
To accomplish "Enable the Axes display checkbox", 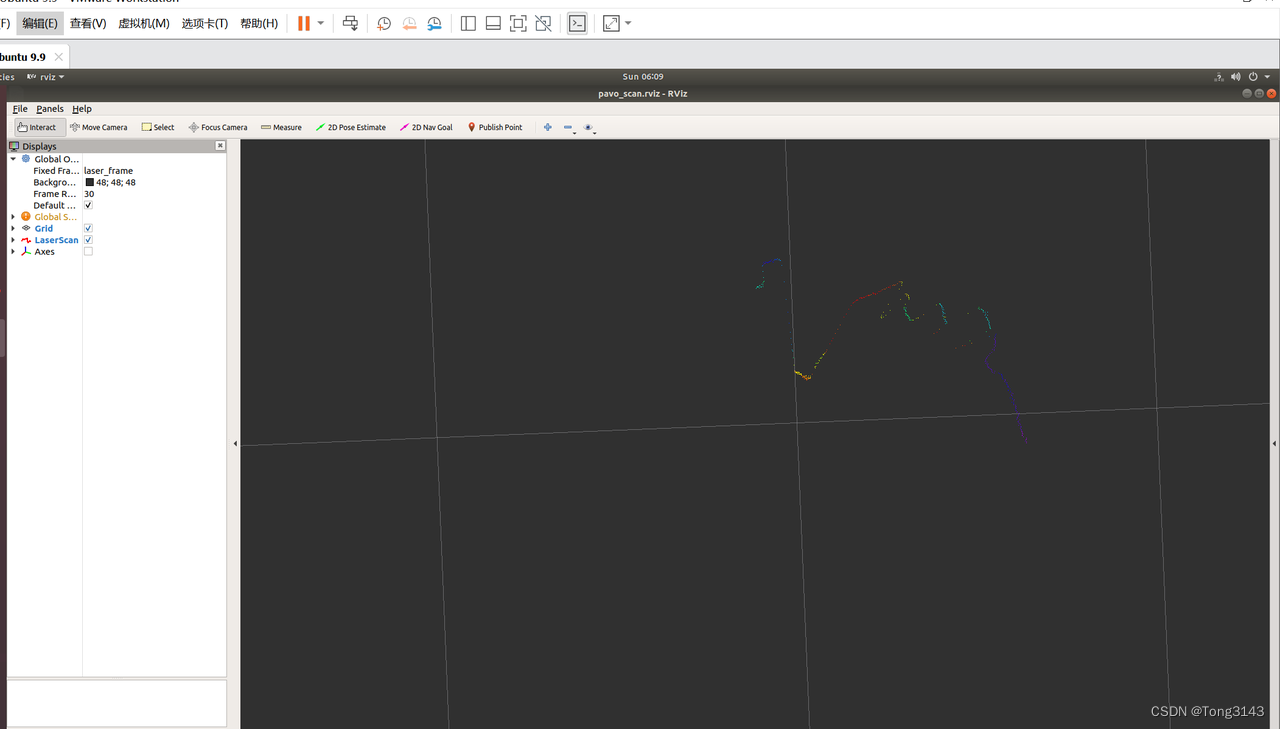I will (x=88, y=252).
